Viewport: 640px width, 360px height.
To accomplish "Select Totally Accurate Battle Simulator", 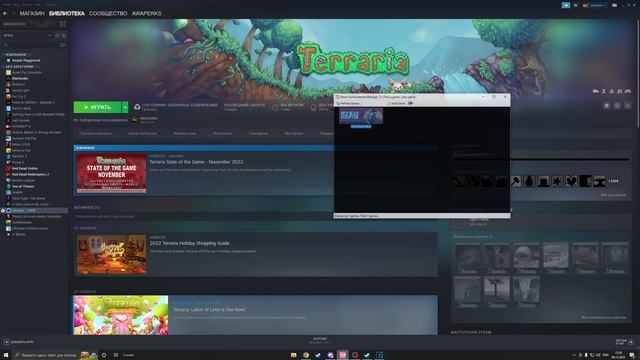I will [x=36, y=216].
